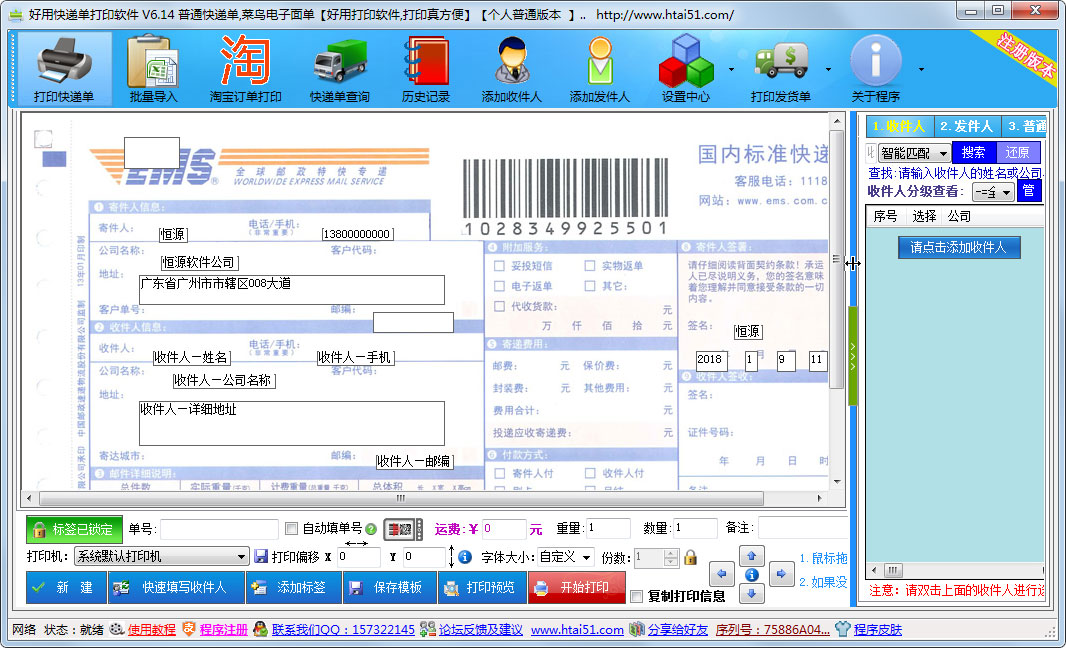Move label right with the right arrow
The image size is (1066, 648).
(x=781, y=574)
